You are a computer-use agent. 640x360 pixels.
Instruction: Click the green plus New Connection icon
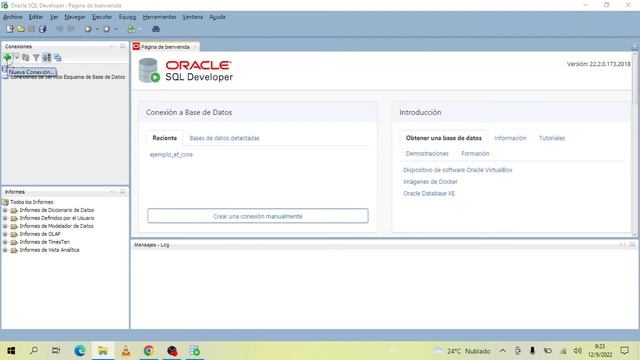7,58
